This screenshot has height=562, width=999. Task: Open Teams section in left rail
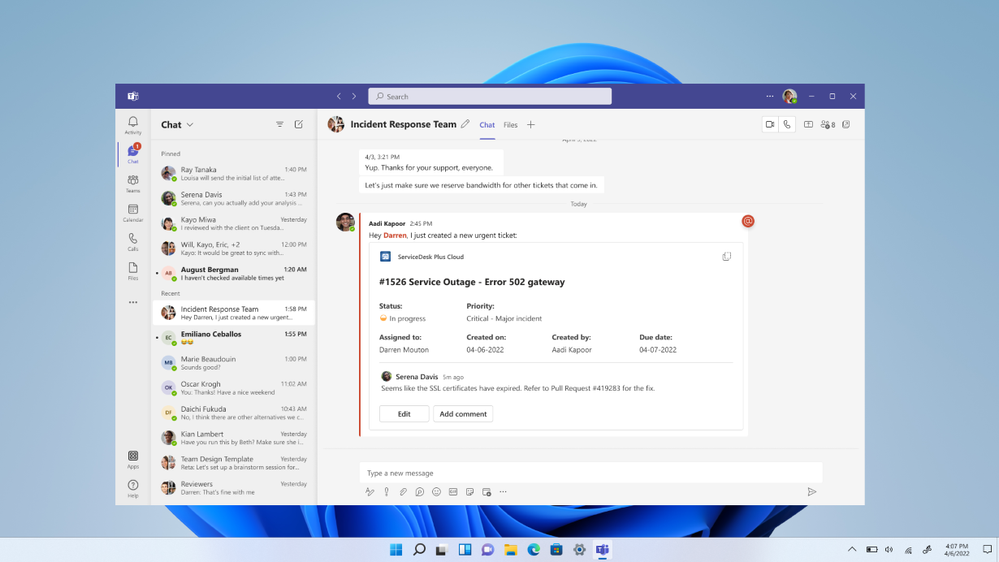pos(133,184)
